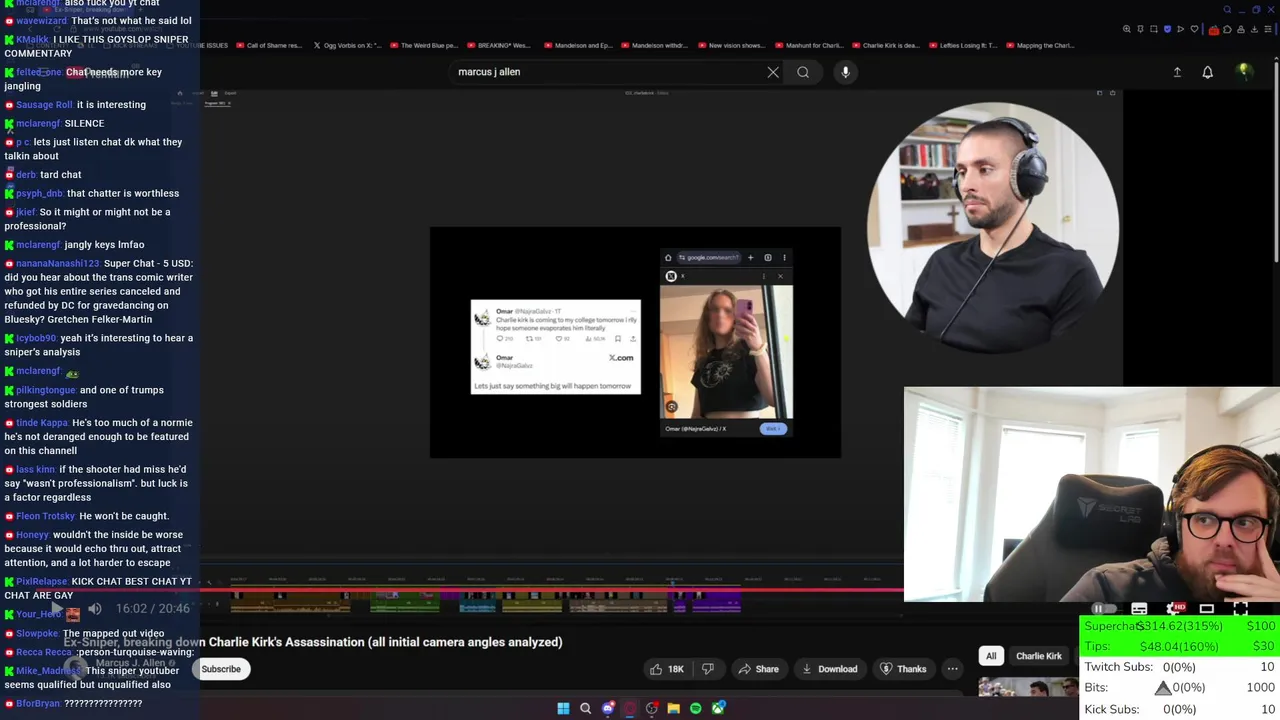1280x720 pixels.
Task: Click the Share button
Action: pyautogui.click(x=757, y=669)
